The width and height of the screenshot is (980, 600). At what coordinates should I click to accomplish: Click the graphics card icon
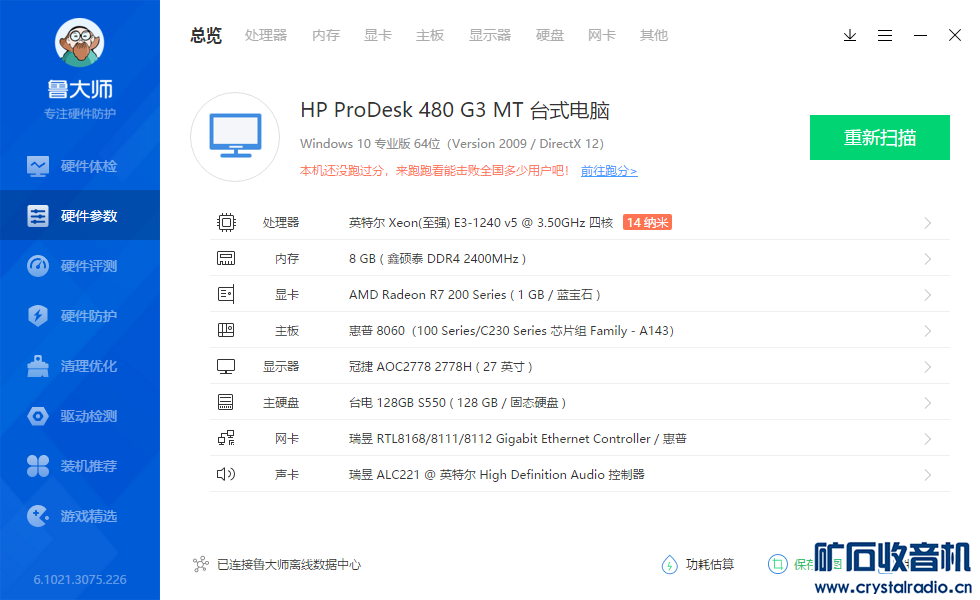(226, 294)
